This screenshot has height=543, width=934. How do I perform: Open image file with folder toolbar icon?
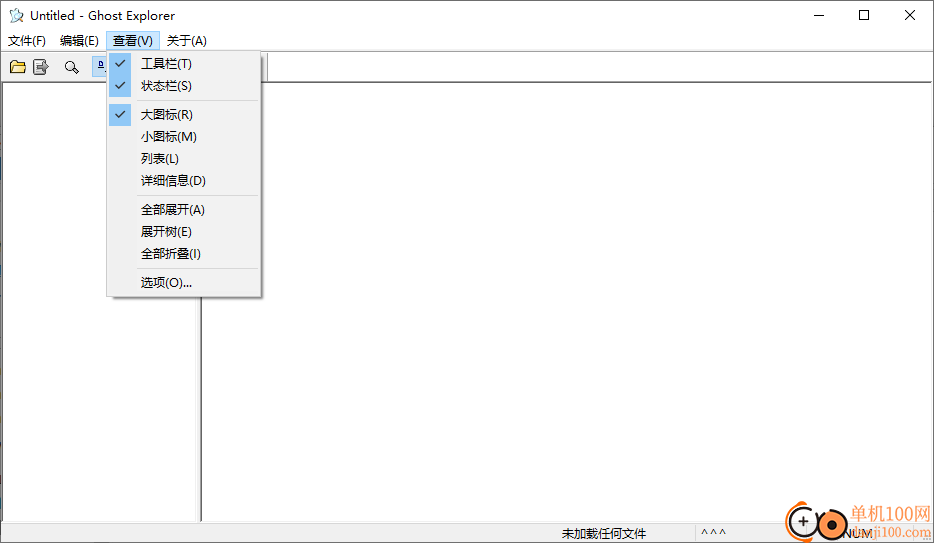[18, 67]
